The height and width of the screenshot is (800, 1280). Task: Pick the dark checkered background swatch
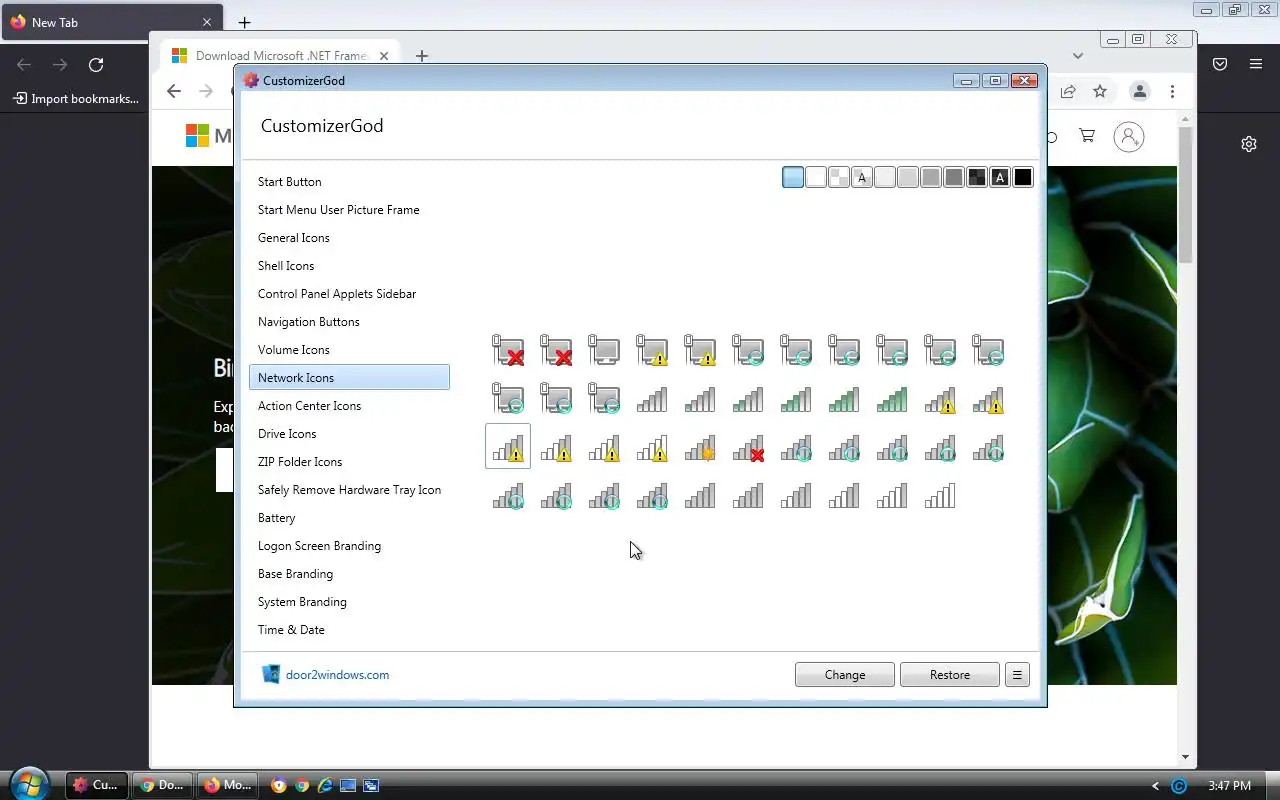pos(977,178)
